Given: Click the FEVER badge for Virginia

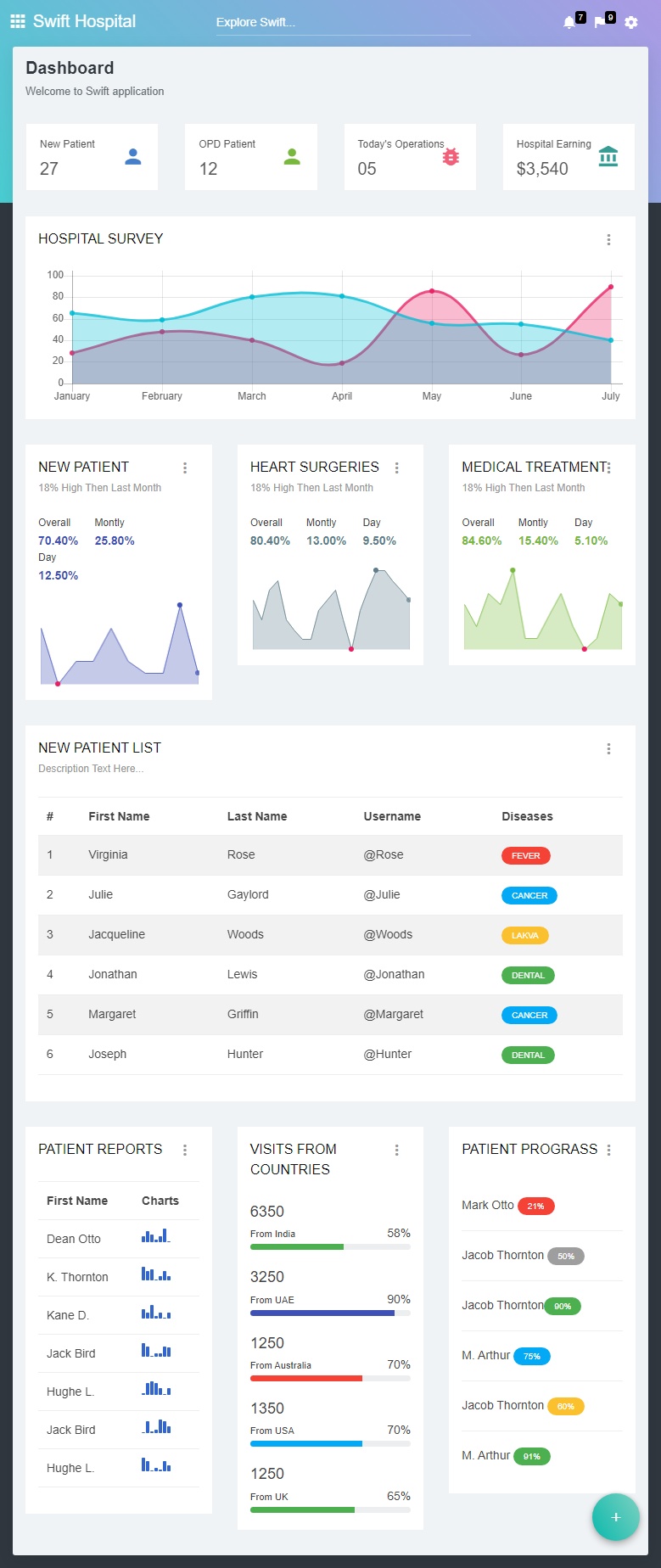Looking at the screenshot, I should click(x=525, y=855).
